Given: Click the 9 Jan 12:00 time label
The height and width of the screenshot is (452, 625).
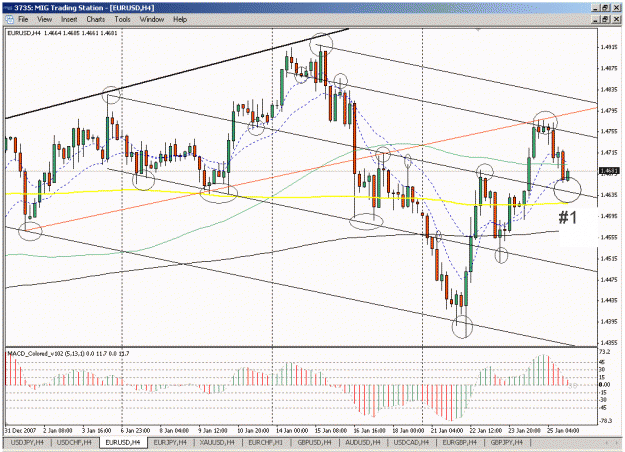Looking at the screenshot, I should (x=212, y=430).
